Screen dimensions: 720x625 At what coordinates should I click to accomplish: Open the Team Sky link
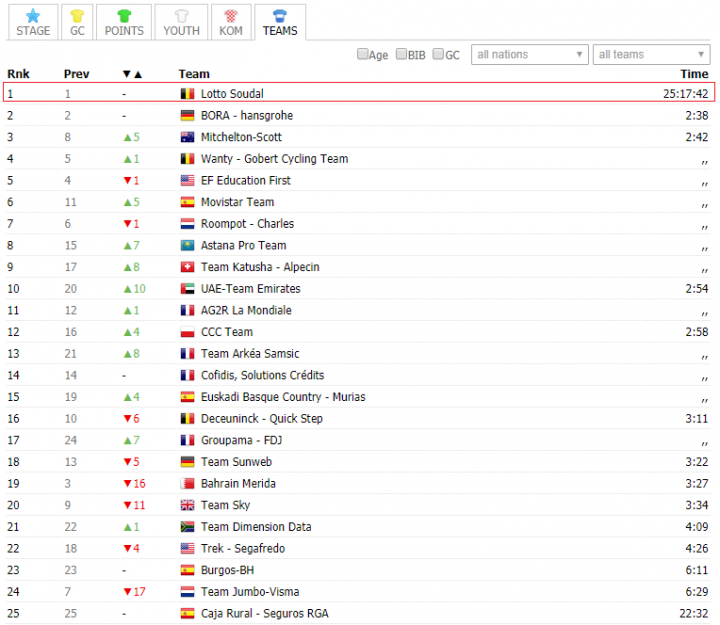coord(225,505)
